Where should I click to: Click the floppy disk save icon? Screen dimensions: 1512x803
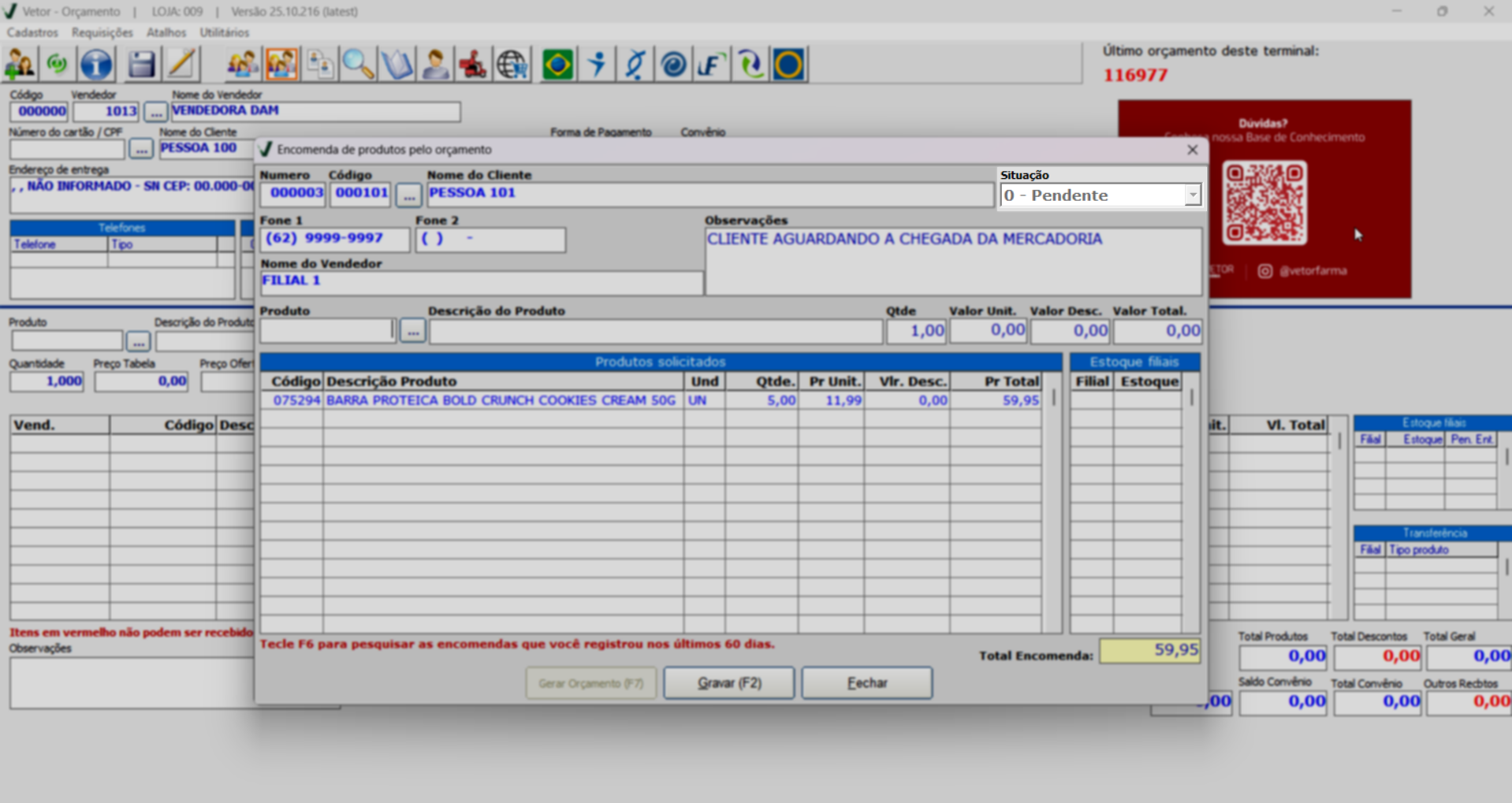coord(141,65)
